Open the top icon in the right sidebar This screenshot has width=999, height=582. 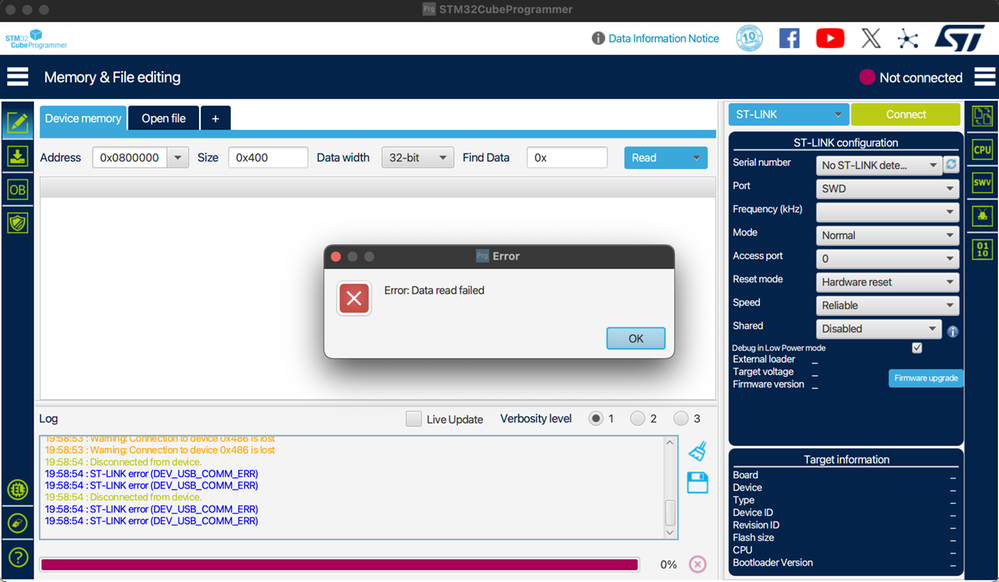(982, 116)
